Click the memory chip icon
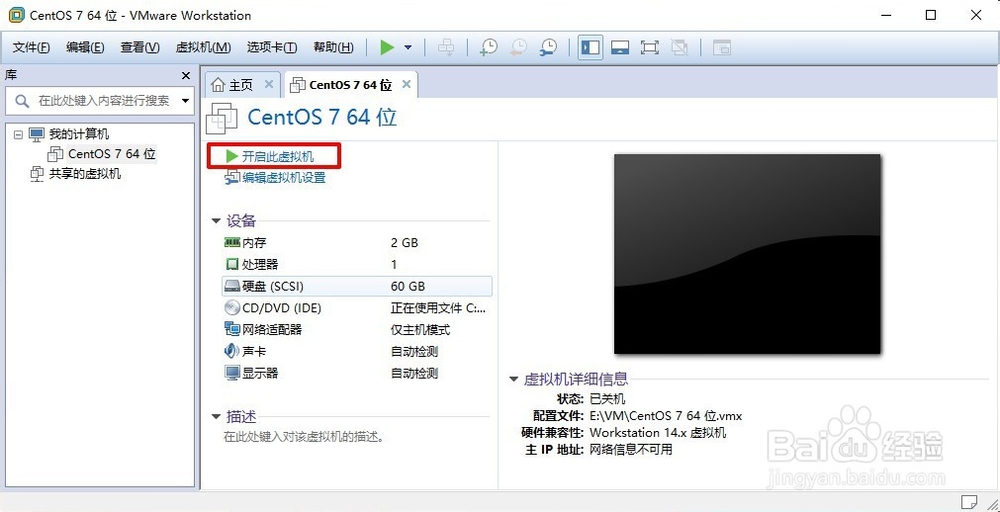 232,242
